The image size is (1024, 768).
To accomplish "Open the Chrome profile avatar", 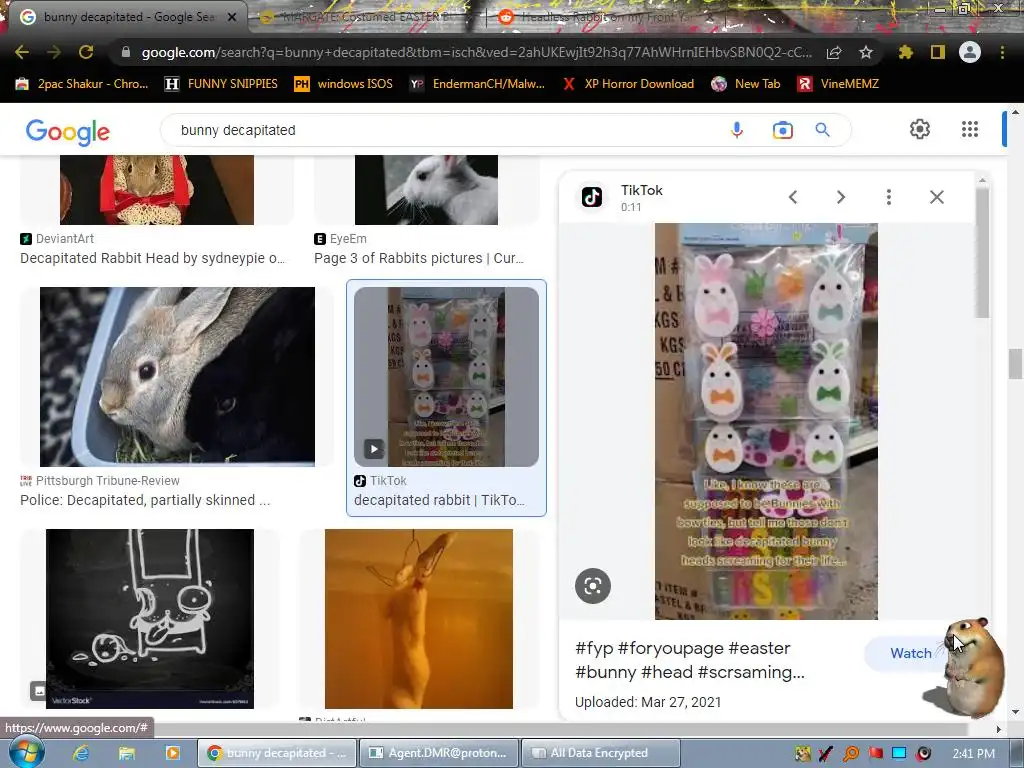I will 970,52.
